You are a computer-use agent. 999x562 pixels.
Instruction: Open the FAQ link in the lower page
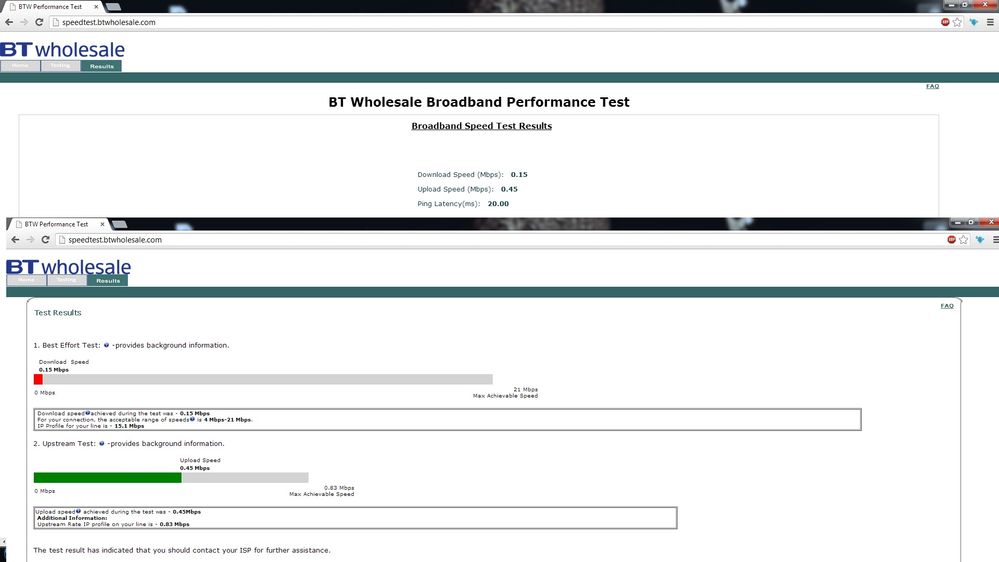(947, 306)
